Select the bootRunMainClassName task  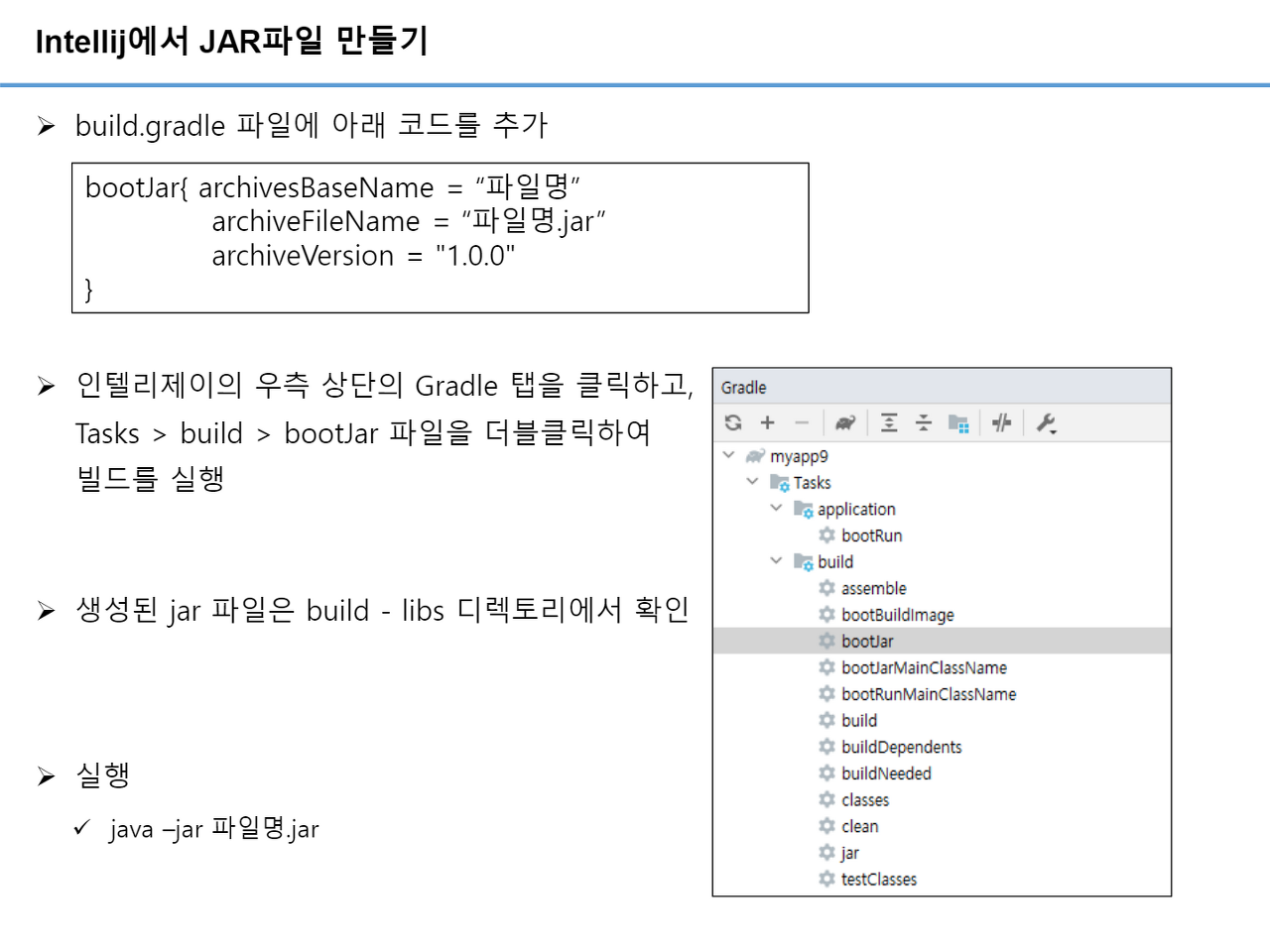click(x=942, y=694)
